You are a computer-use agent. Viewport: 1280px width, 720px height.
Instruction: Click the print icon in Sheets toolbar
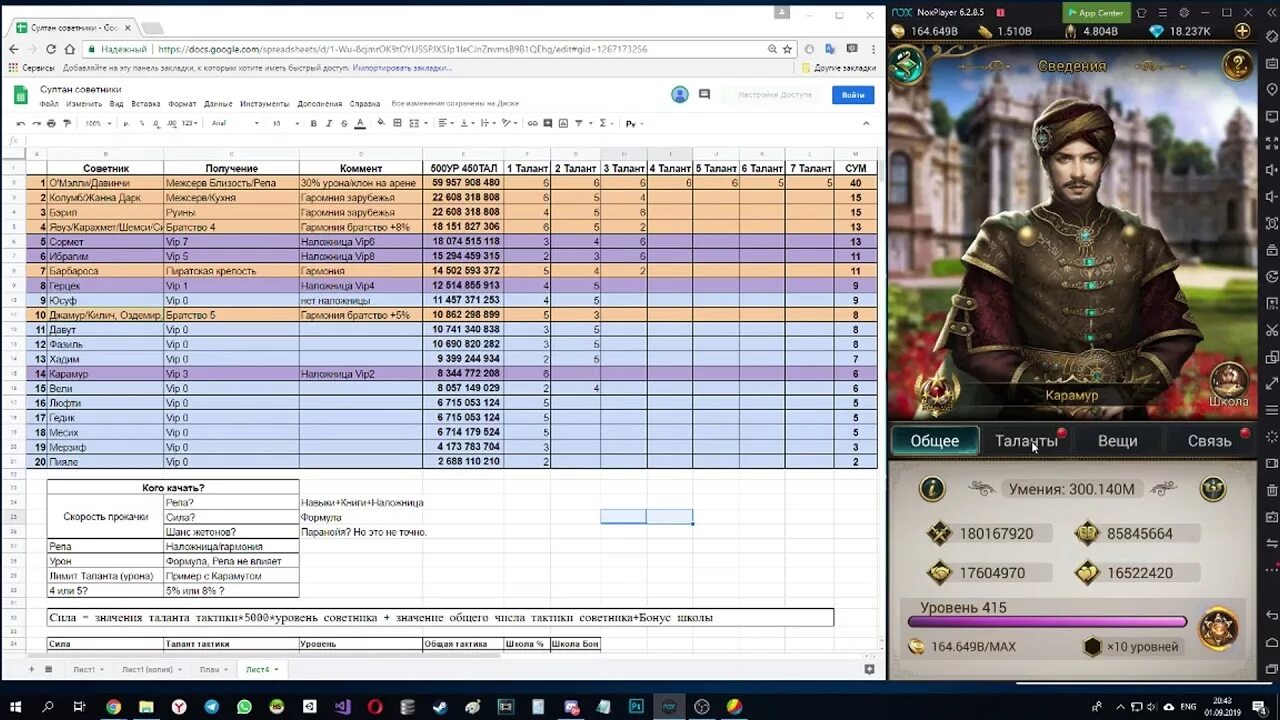pyautogui.click(x=52, y=123)
